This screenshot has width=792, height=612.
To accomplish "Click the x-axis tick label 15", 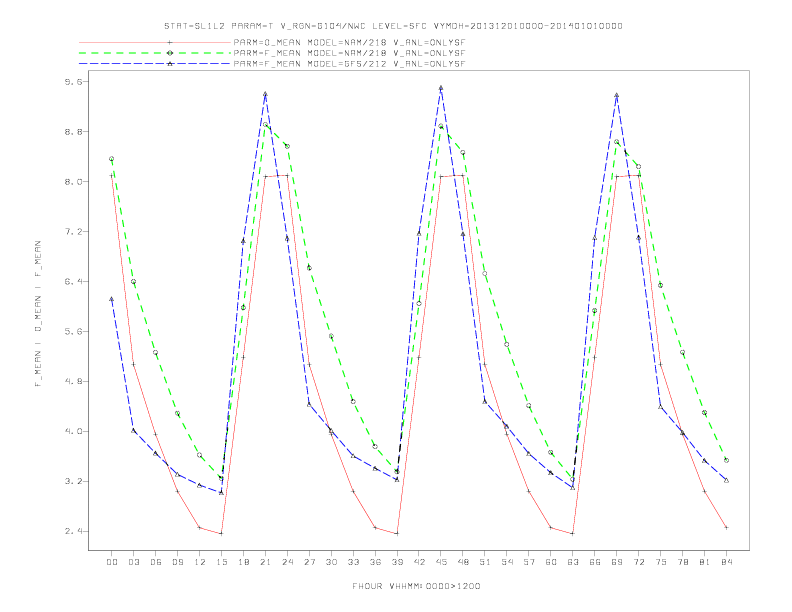I will point(221,562).
